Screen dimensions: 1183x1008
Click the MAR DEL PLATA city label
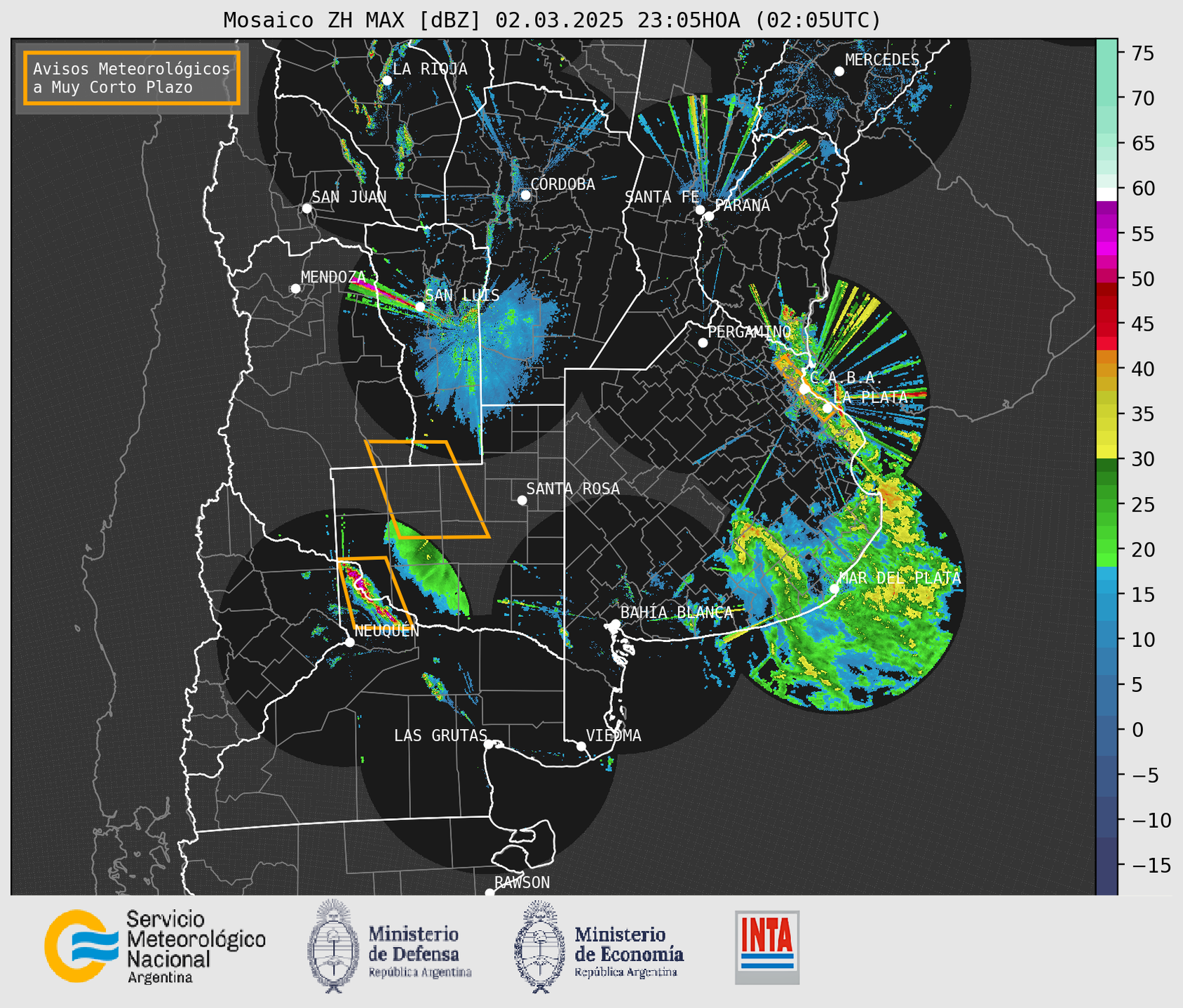pos(900,578)
